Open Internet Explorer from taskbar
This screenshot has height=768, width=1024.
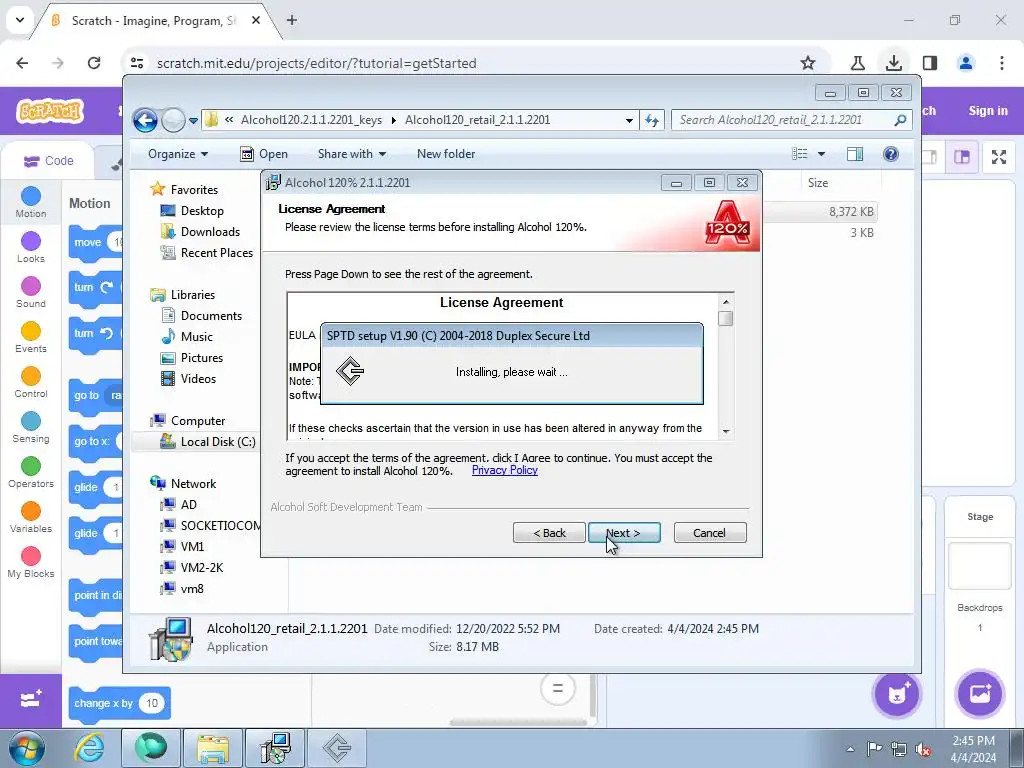89,748
